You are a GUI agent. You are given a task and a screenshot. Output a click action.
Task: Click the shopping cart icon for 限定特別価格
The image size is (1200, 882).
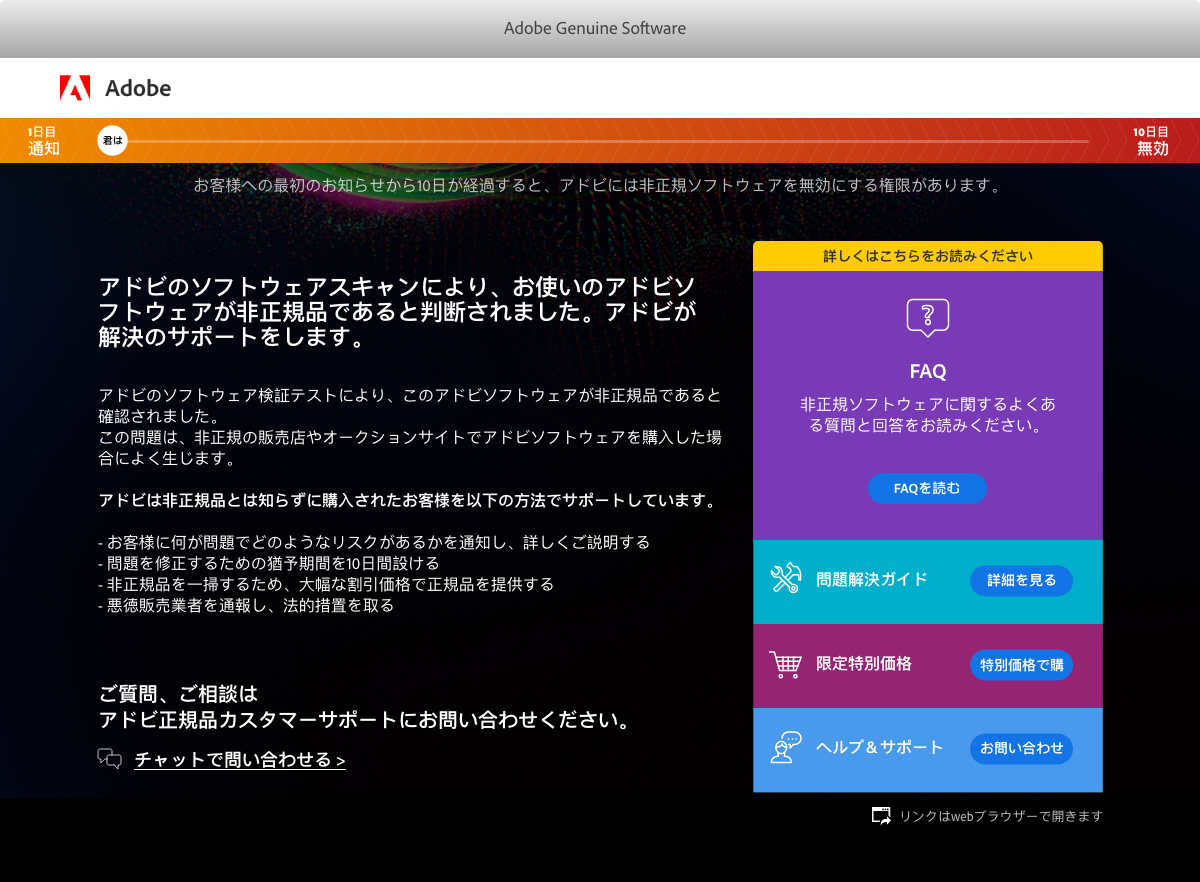point(786,664)
